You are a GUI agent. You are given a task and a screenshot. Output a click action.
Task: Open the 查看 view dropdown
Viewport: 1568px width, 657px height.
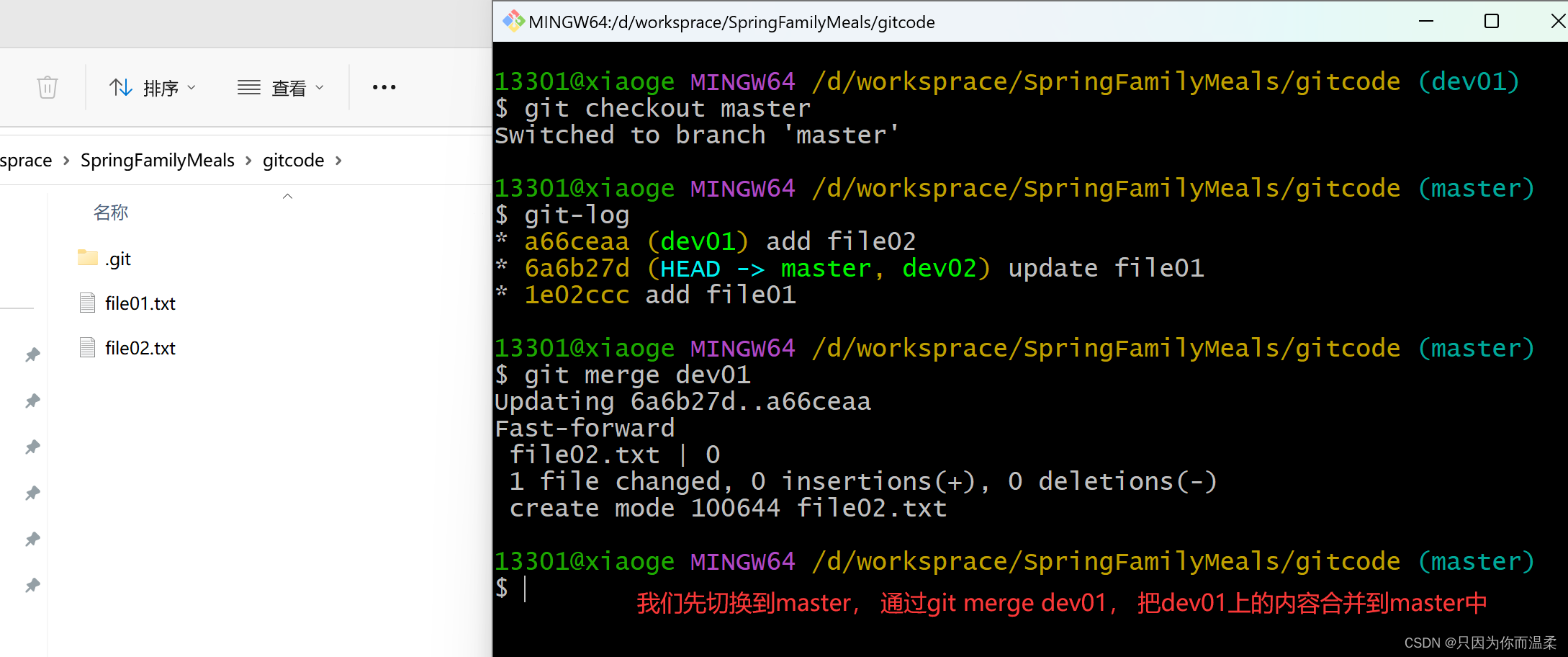pos(281,88)
